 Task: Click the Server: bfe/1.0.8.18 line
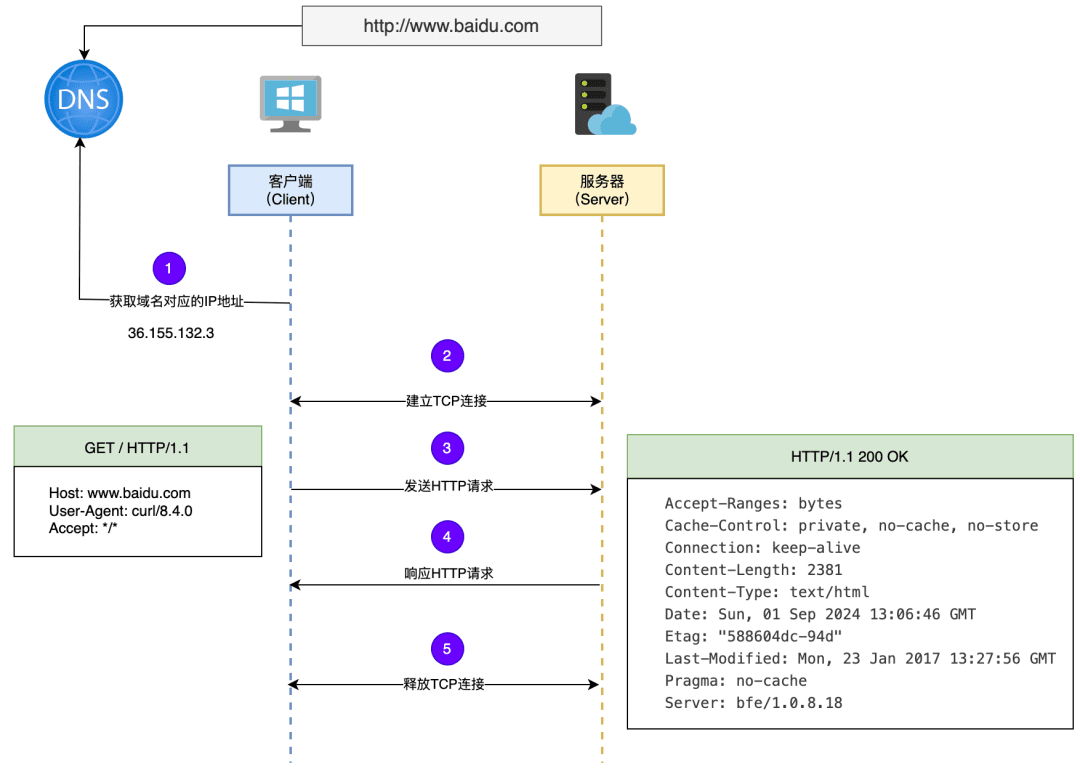(x=754, y=702)
